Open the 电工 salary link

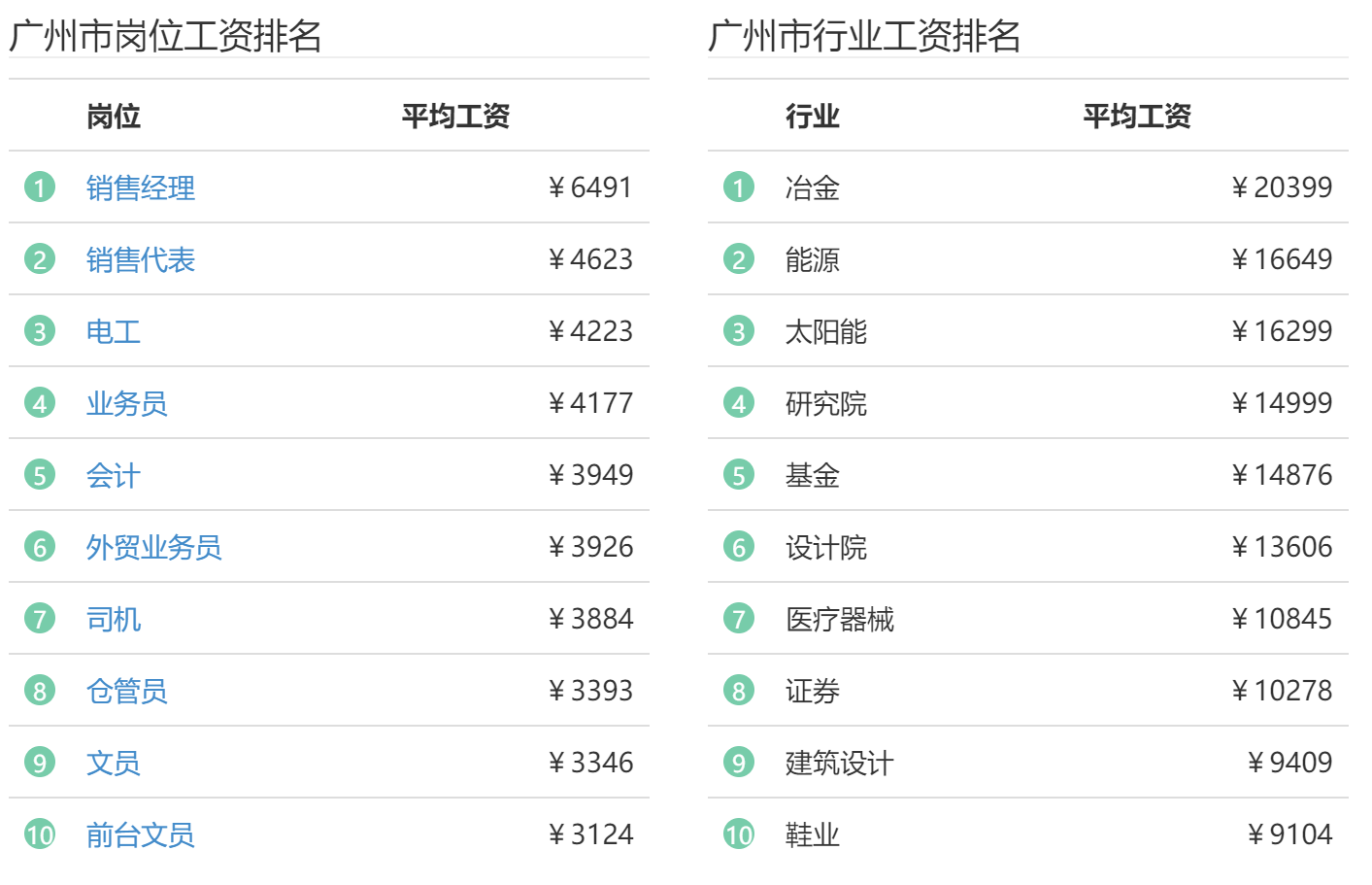pos(113,331)
